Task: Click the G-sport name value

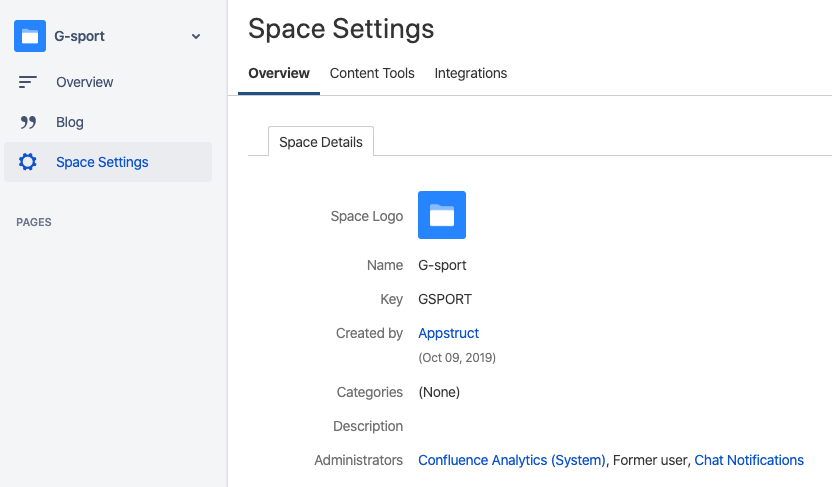Action: pos(442,265)
